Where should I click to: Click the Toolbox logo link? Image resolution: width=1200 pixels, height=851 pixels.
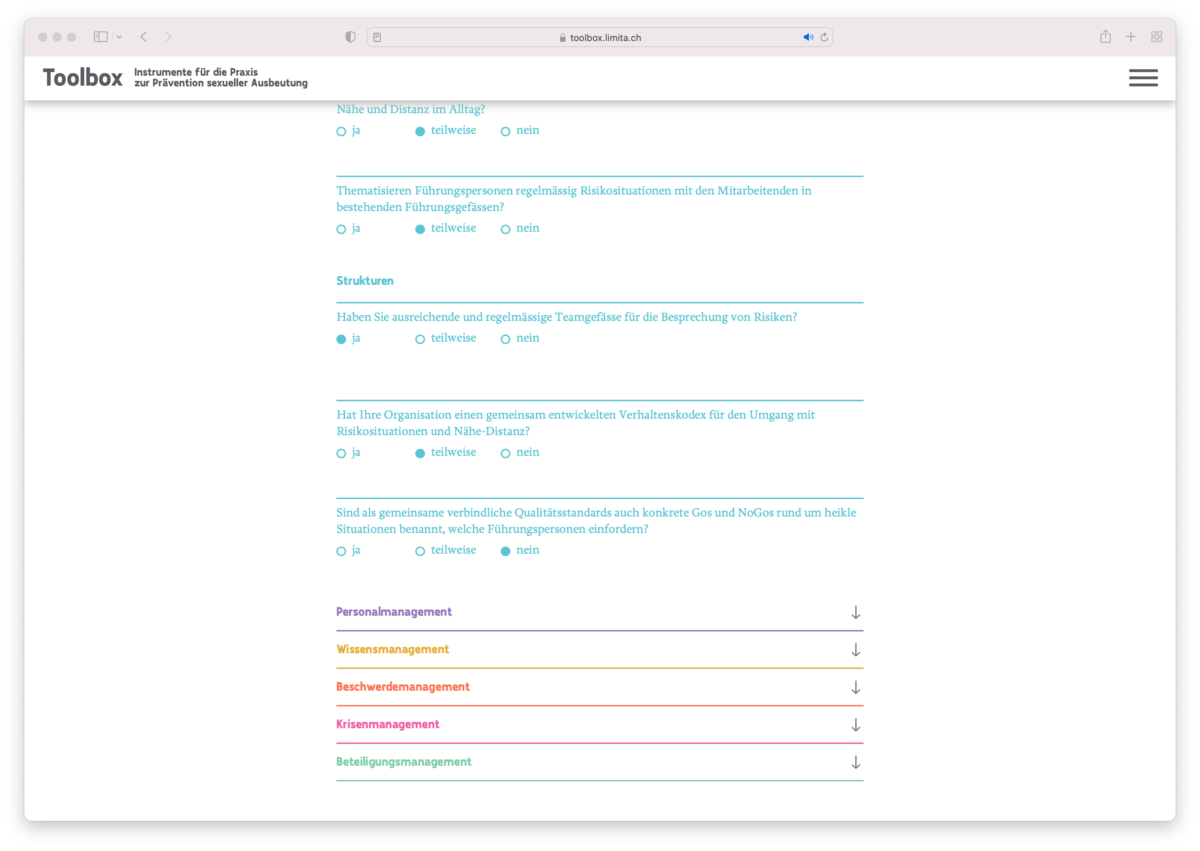click(x=83, y=78)
